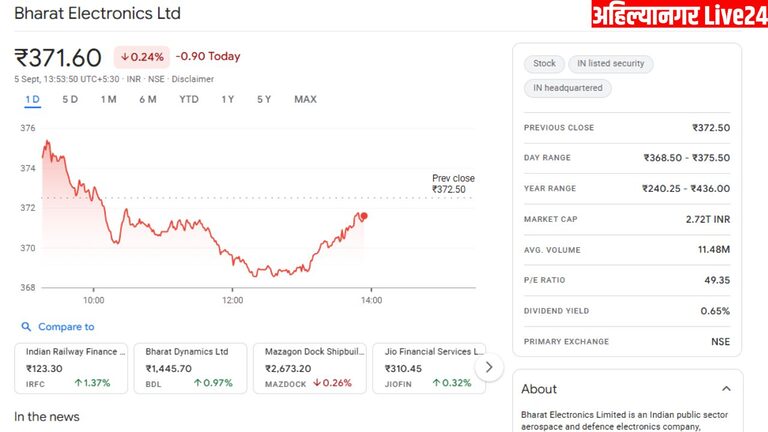This screenshot has height=432, width=768.
Task: Open the 5Y chart range
Action: pyautogui.click(x=264, y=99)
